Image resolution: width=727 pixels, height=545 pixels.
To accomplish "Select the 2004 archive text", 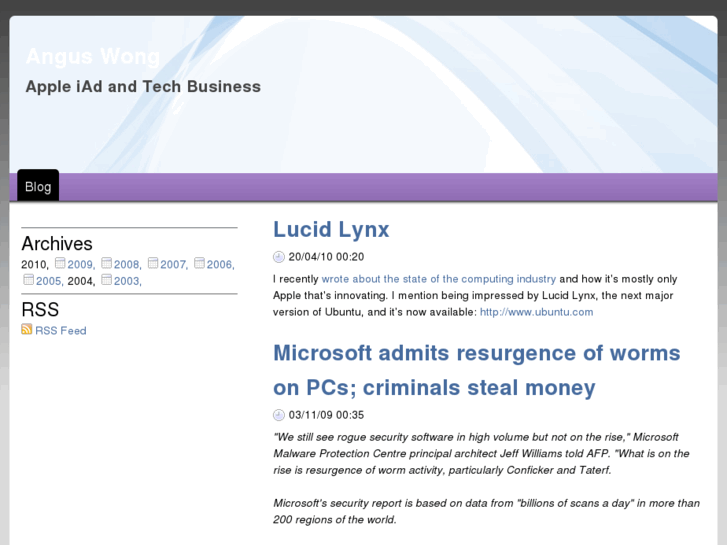I will click(81, 281).
